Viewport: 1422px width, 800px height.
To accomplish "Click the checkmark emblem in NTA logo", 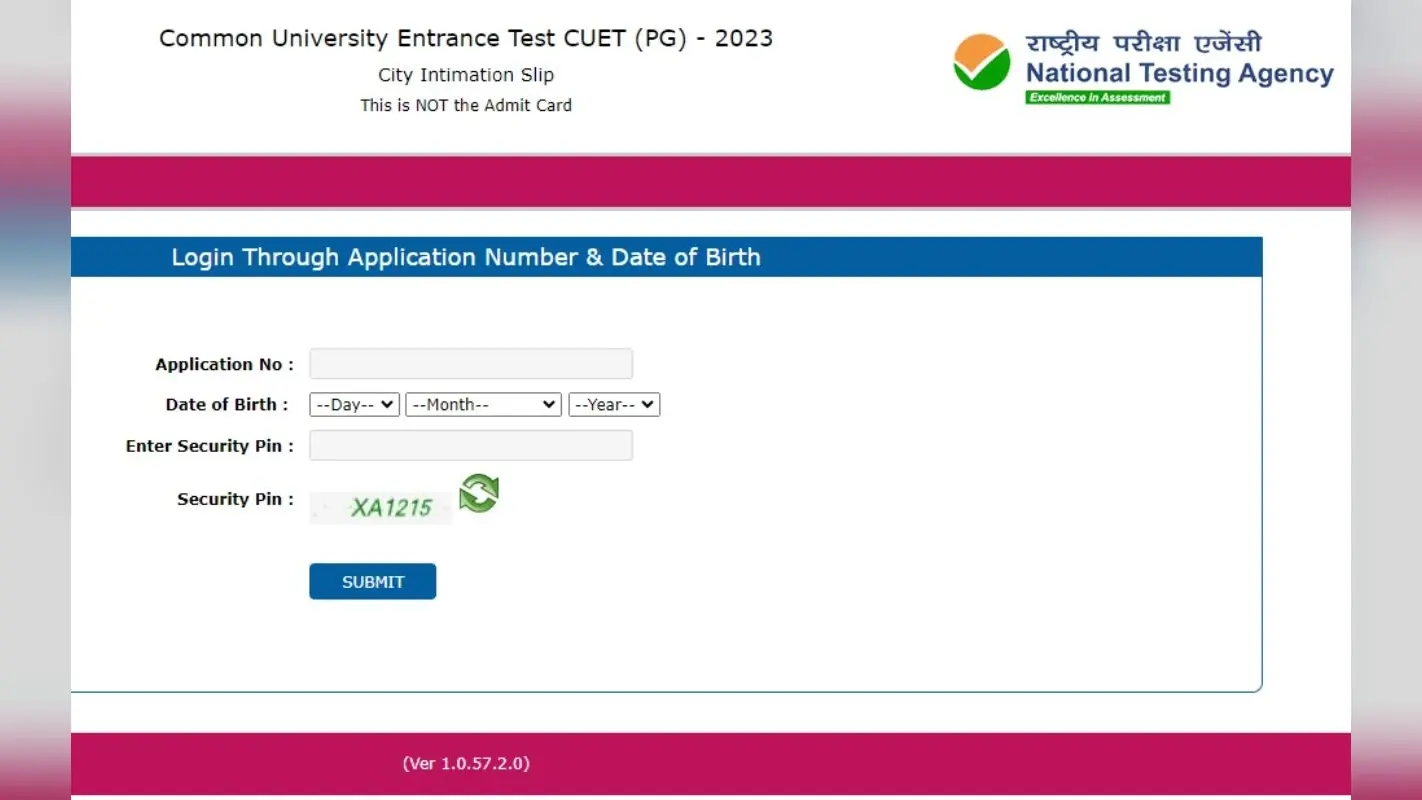I will click(x=982, y=62).
